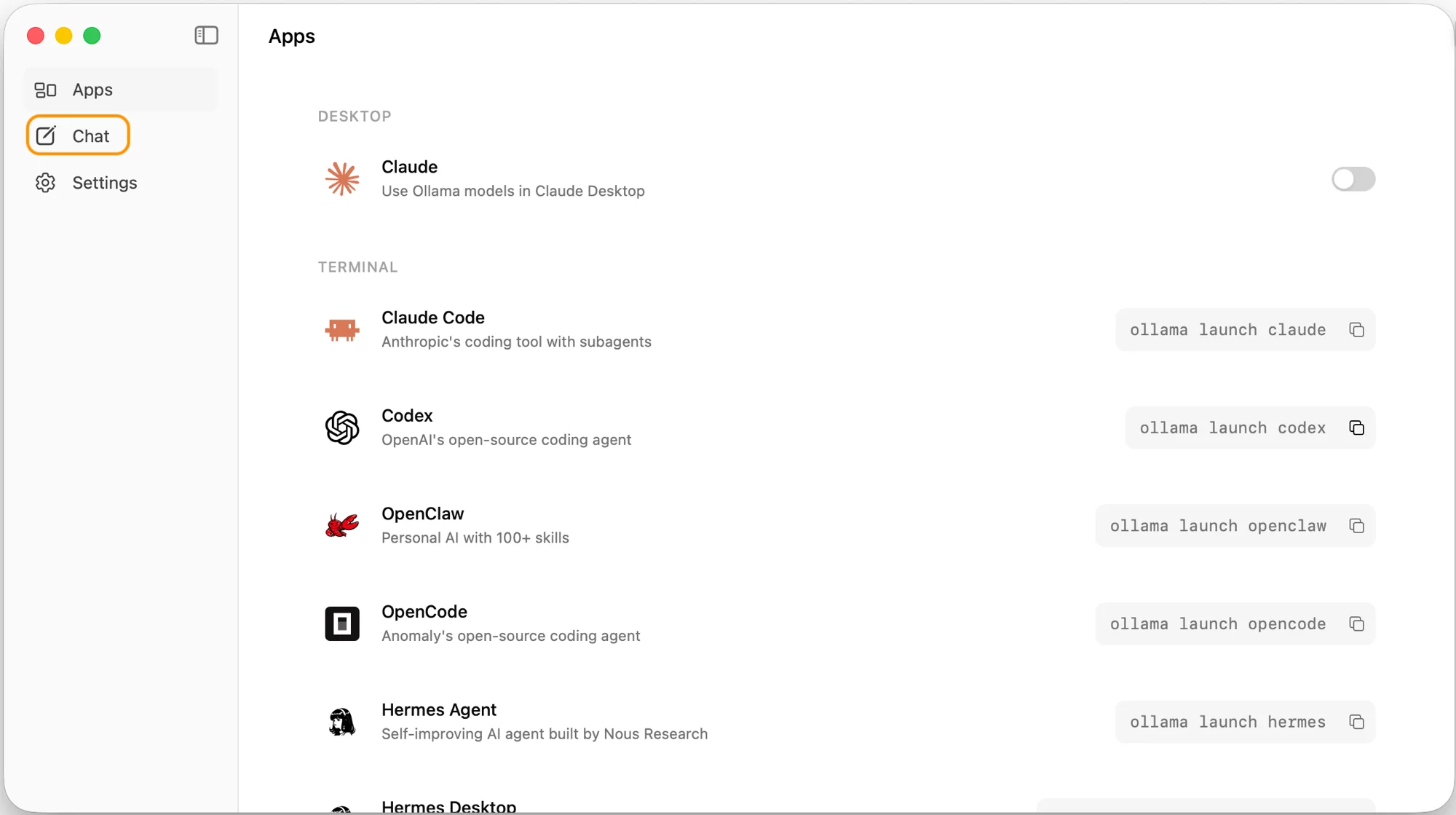
Task: Copy the ollama launch codex command
Action: pos(1356,428)
